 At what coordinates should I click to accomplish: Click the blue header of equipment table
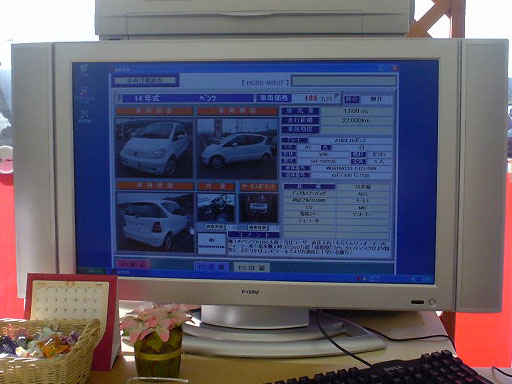[x=310, y=187]
